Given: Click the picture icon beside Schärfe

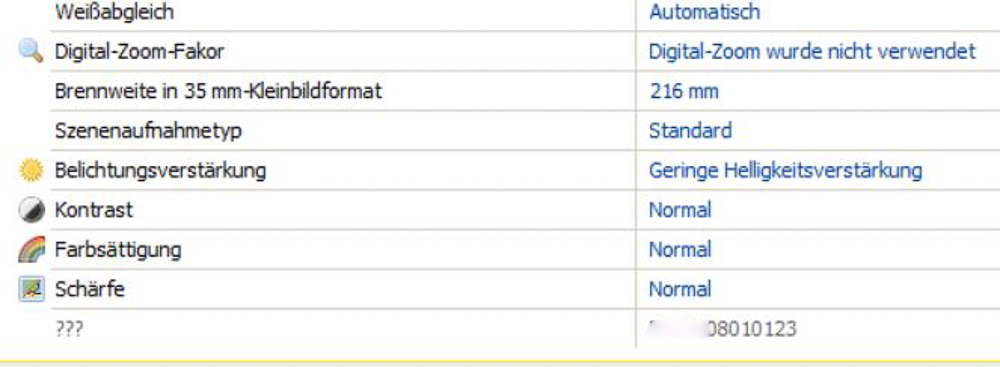Looking at the screenshot, I should click(x=31, y=289).
